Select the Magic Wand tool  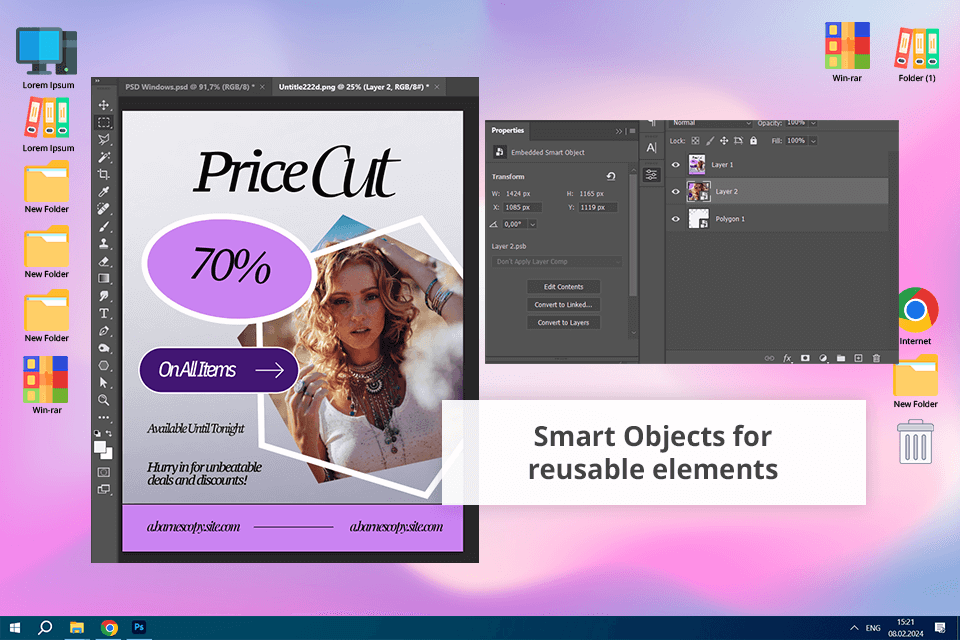tap(103, 157)
